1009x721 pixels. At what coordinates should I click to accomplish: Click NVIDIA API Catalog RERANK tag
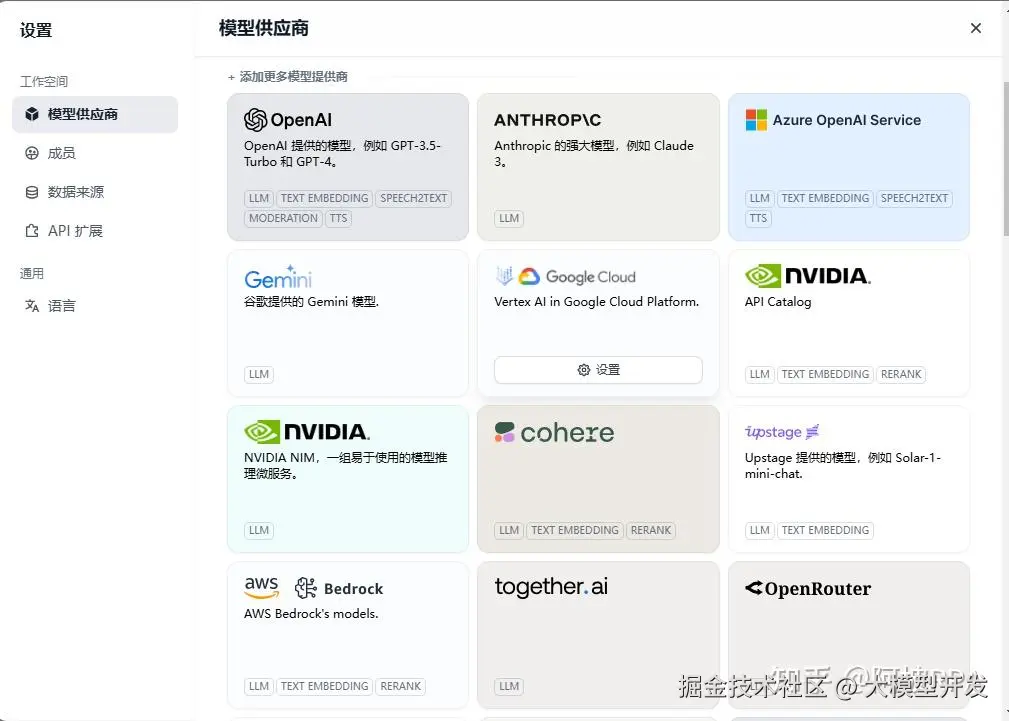(901, 374)
